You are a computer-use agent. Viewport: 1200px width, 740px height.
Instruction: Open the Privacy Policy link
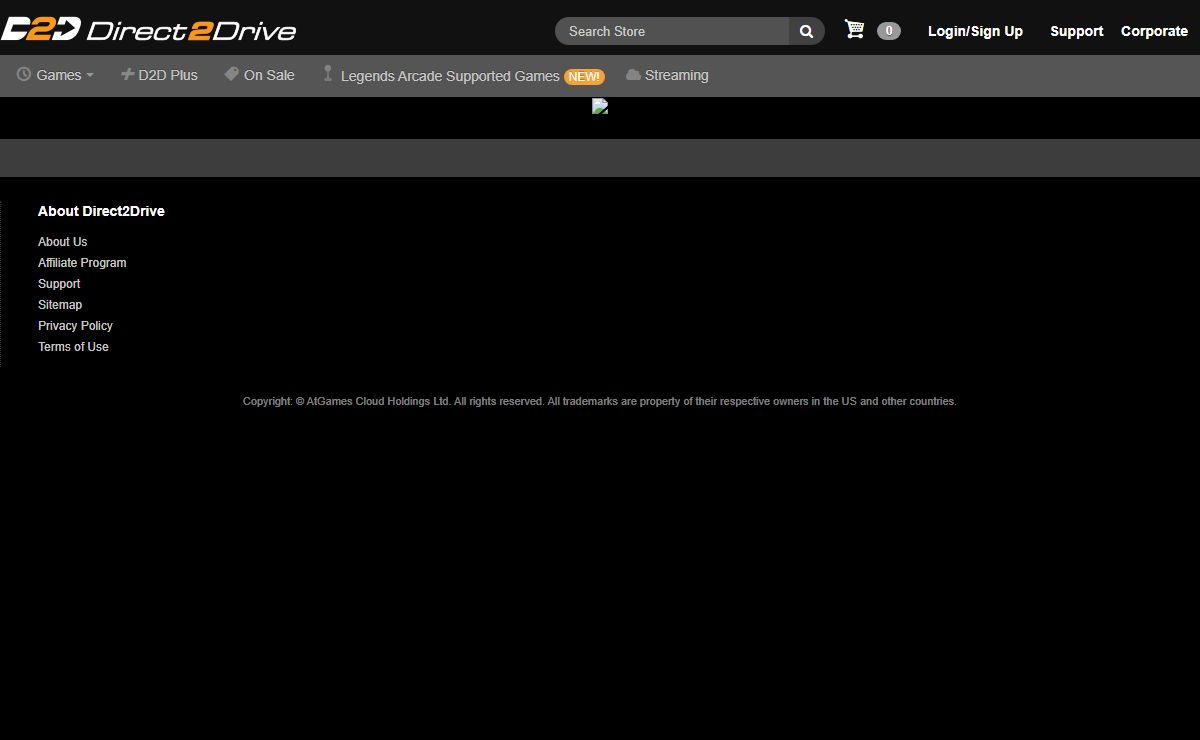click(75, 326)
